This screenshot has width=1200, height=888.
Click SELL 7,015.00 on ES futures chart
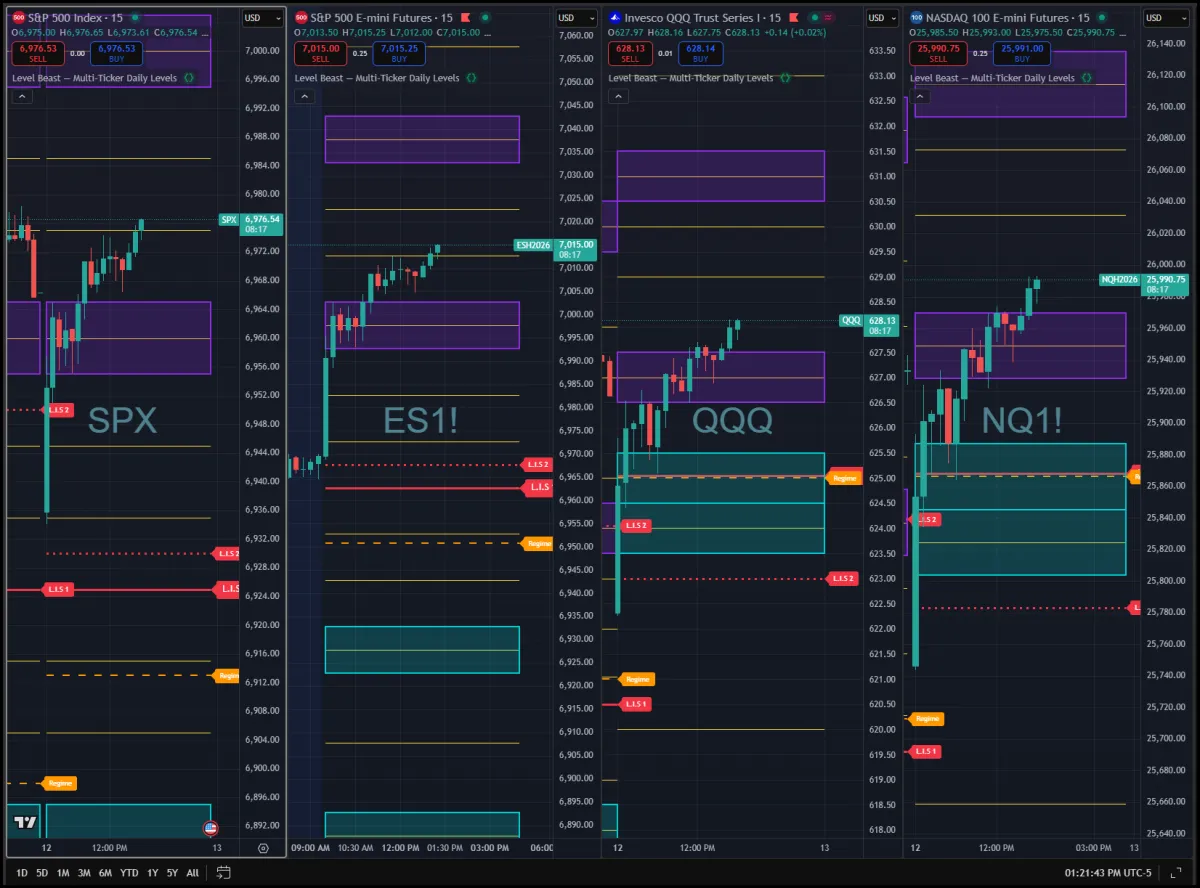[320, 53]
